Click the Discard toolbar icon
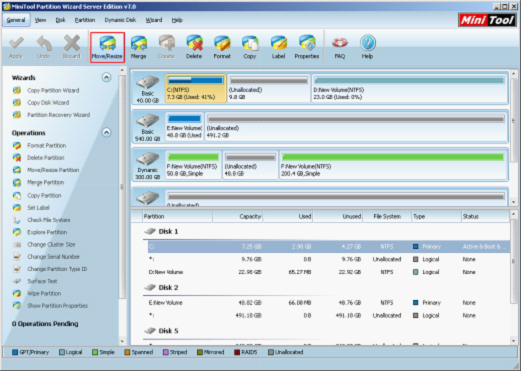The width and height of the screenshot is (521, 371). coord(72,43)
